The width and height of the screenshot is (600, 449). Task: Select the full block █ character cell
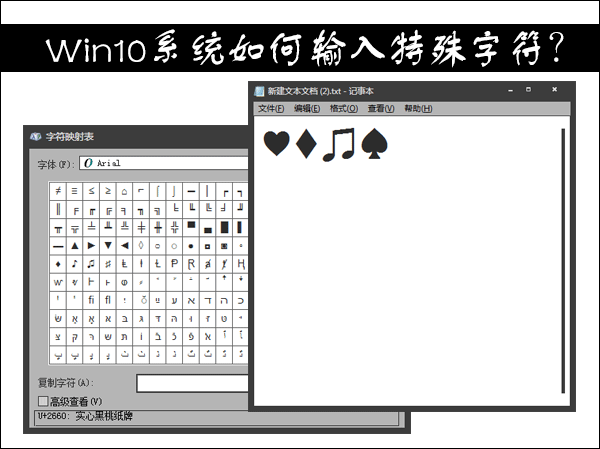(224, 227)
